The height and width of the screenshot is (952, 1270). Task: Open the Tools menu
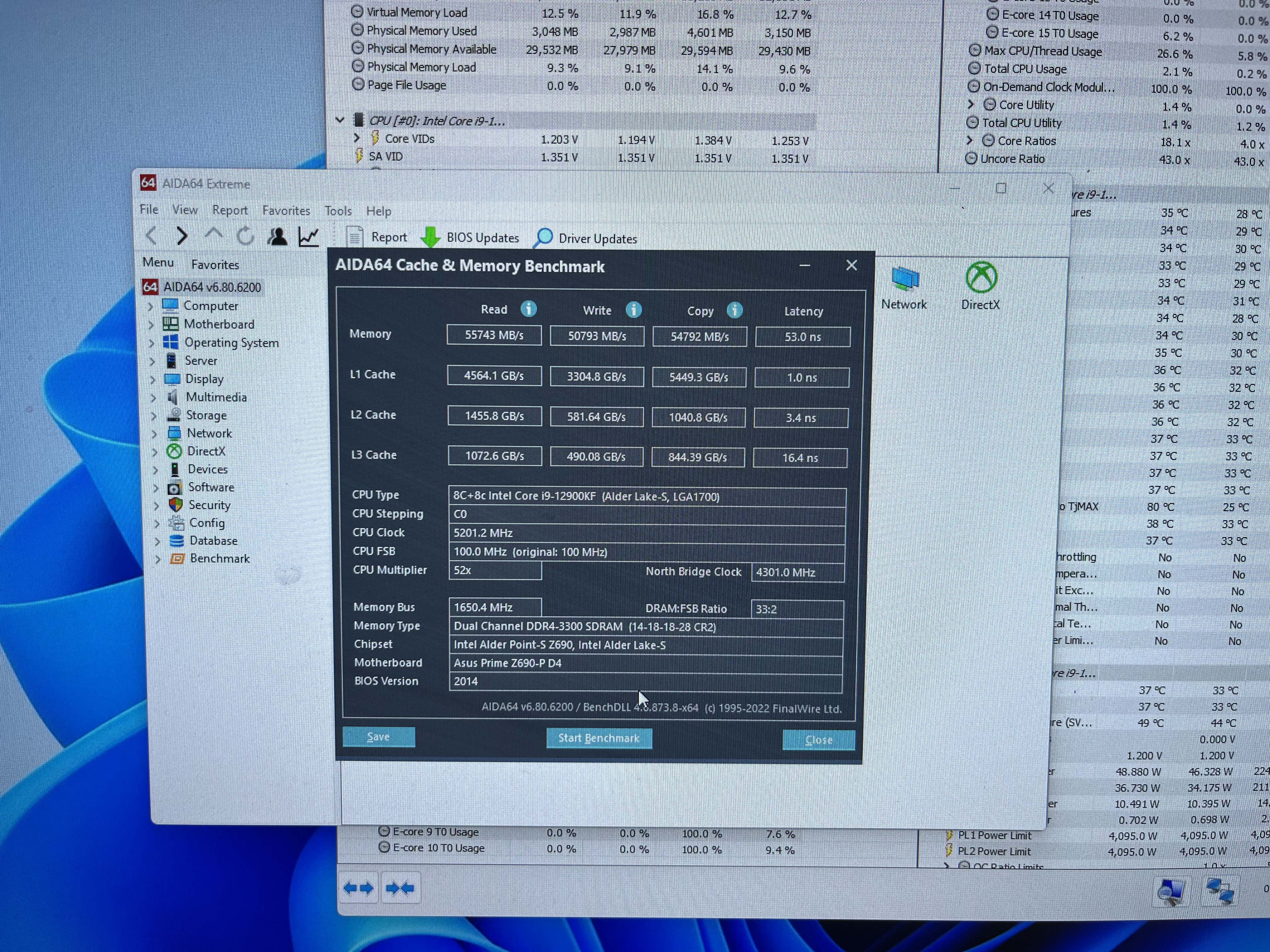(x=338, y=211)
